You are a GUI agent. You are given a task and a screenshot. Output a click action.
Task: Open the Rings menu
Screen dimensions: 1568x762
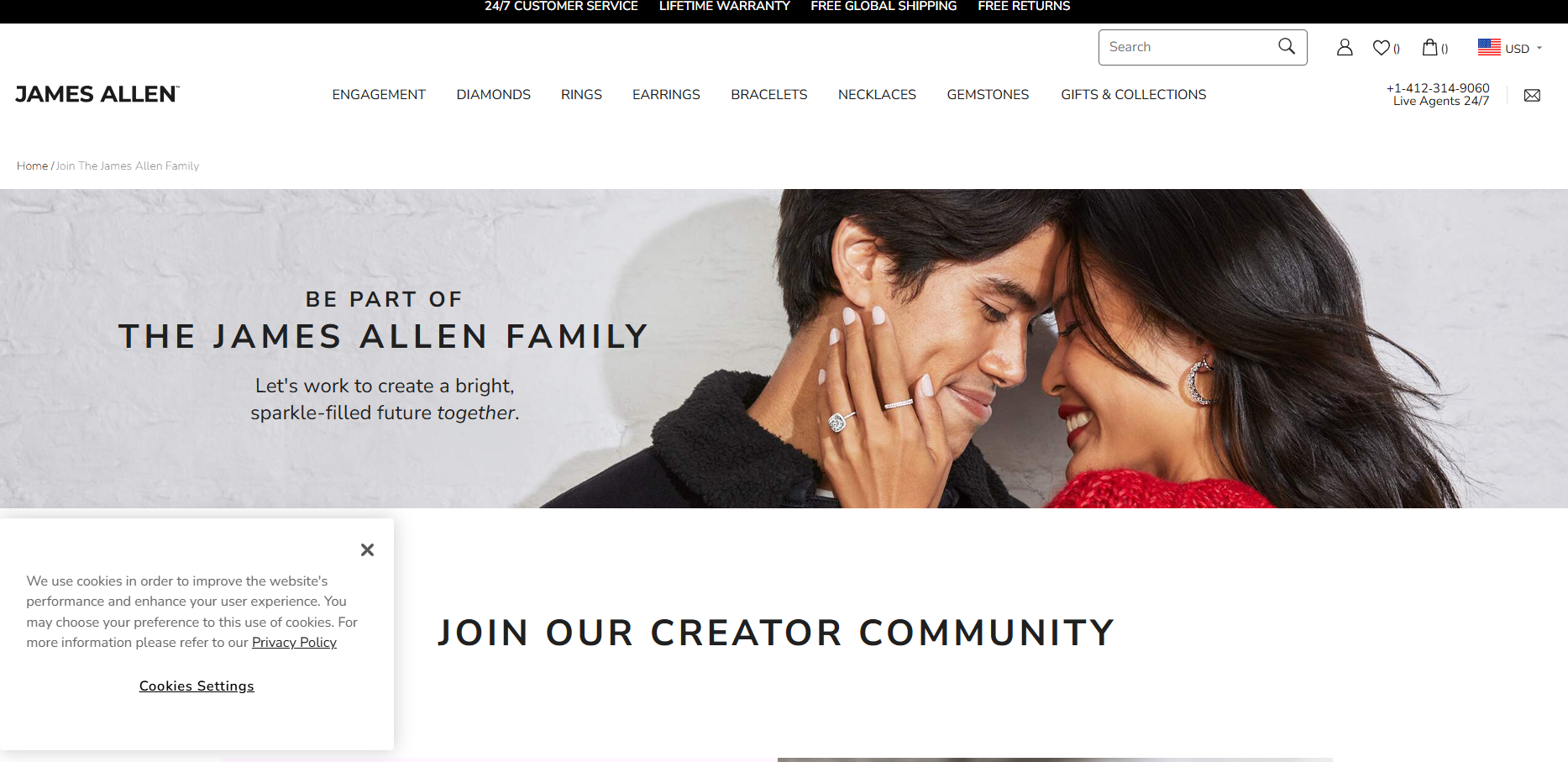581,95
